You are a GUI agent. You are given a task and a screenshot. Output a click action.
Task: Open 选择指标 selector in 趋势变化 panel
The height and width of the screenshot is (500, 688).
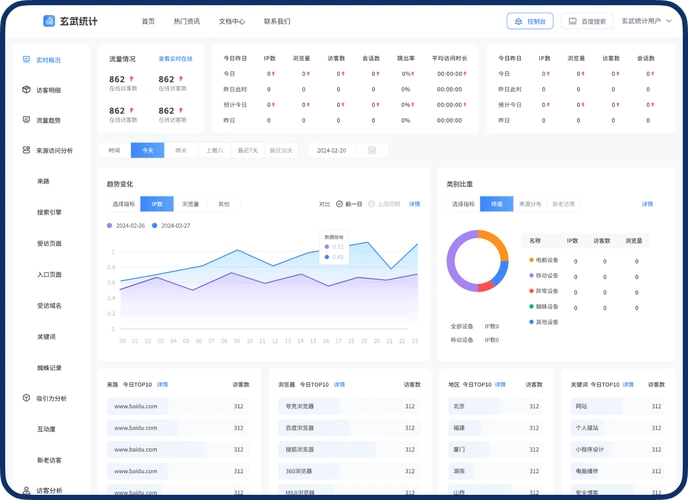[124, 204]
